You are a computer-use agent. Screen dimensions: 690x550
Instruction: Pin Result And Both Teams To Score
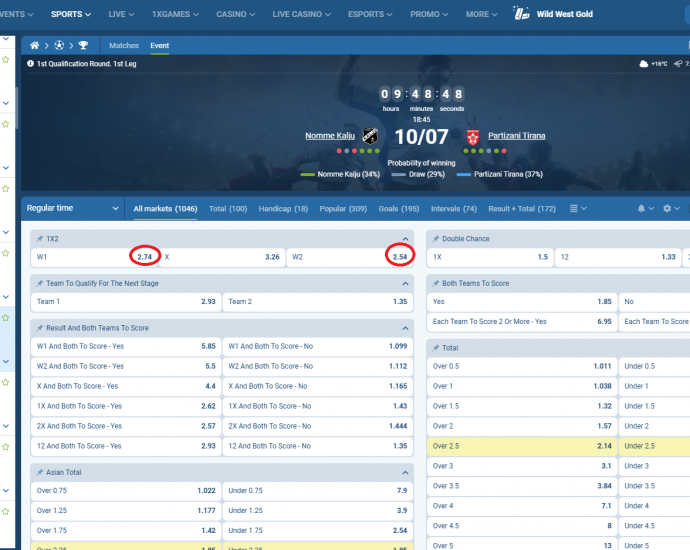point(40,328)
